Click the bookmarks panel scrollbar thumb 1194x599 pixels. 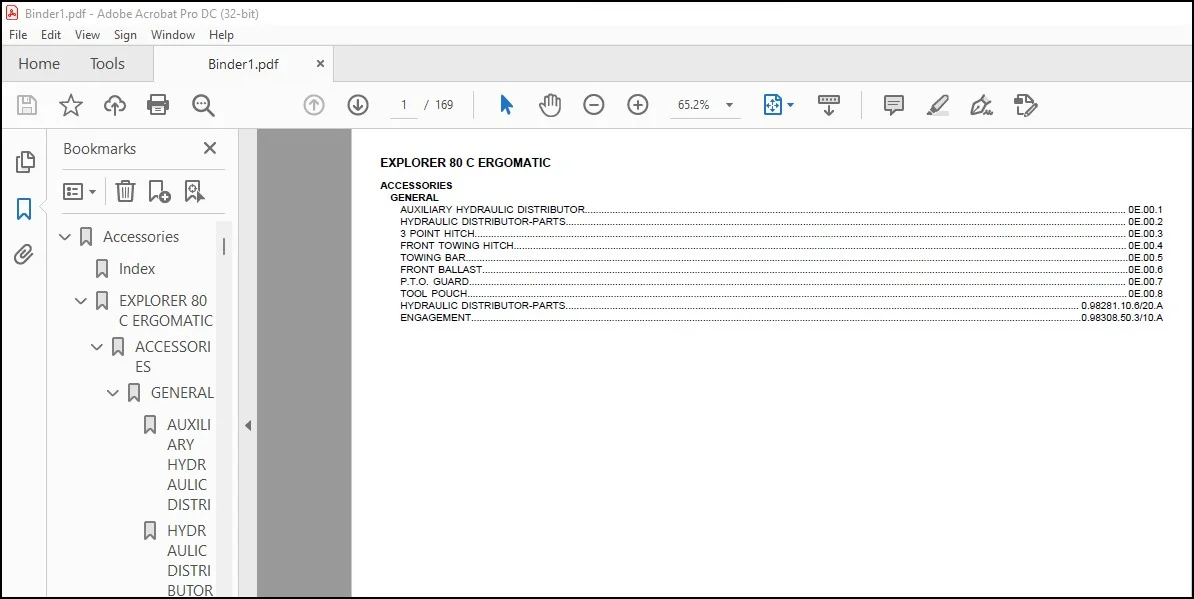pyautogui.click(x=224, y=246)
